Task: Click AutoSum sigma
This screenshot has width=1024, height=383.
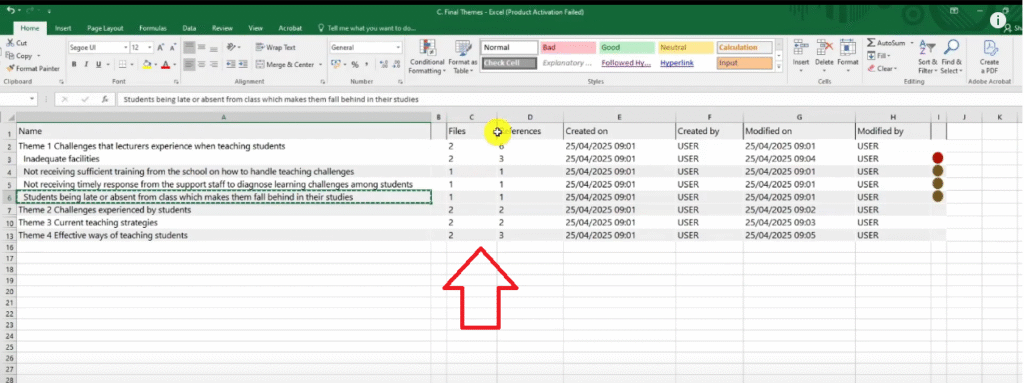Action: point(871,42)
